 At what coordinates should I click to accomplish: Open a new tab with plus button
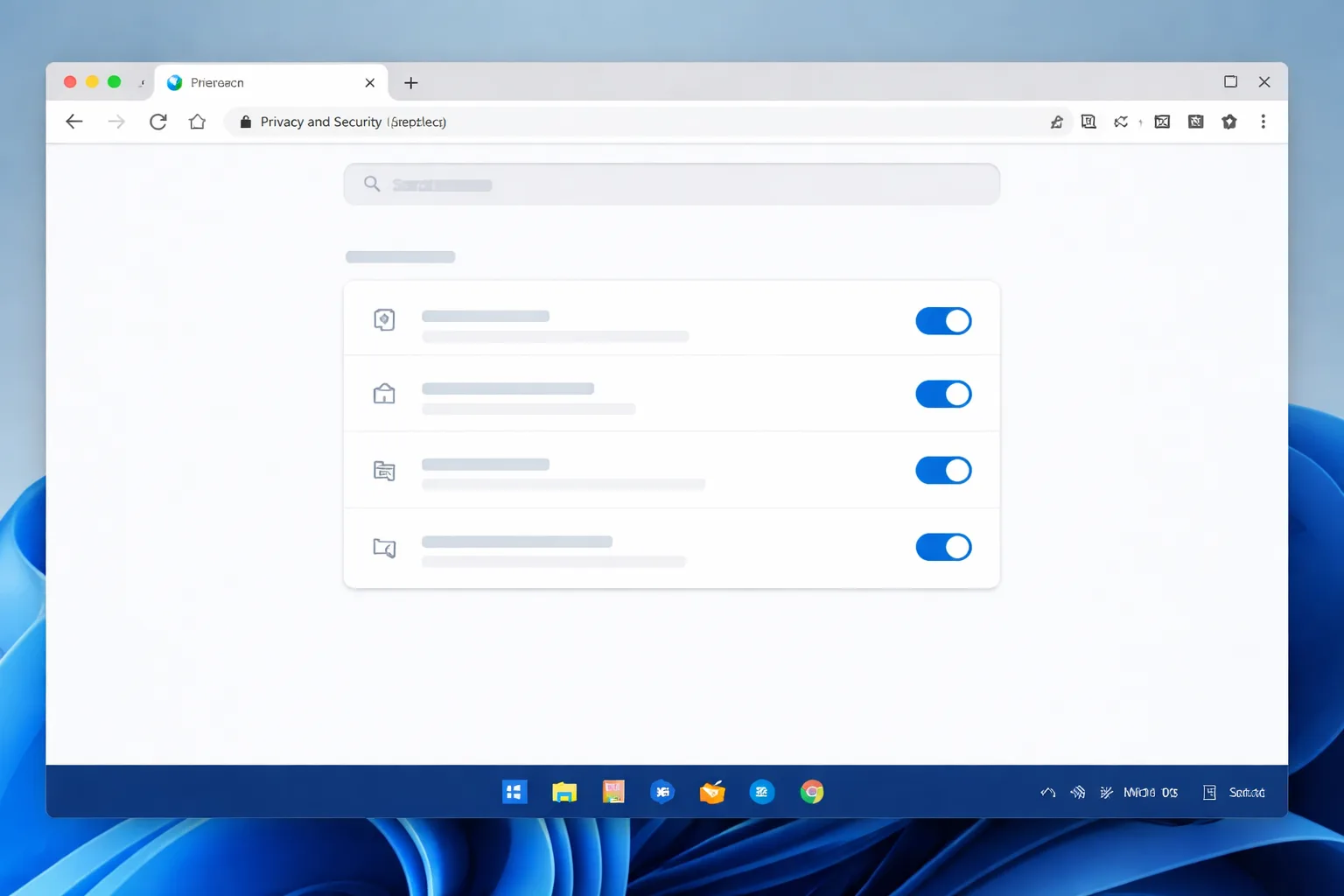coord(410,83)
